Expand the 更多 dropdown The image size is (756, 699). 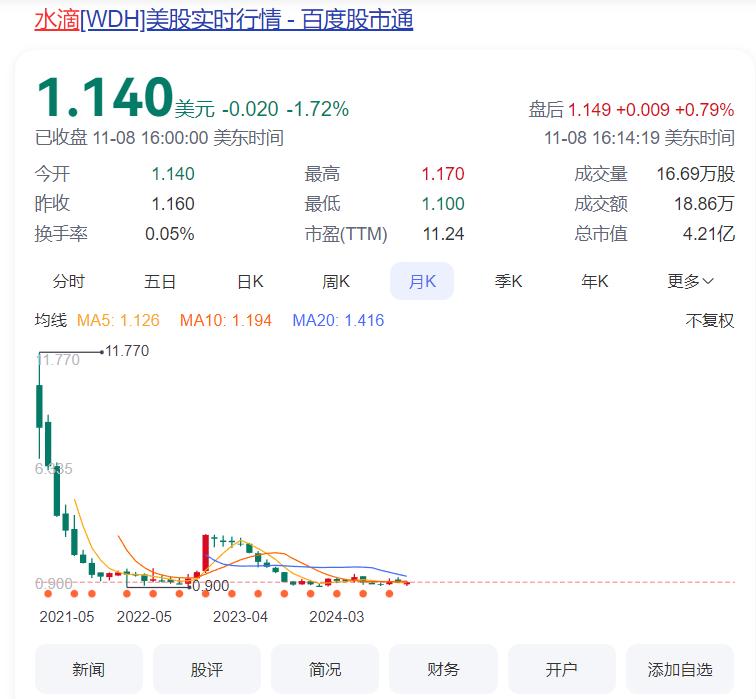(x=690, y=281)
